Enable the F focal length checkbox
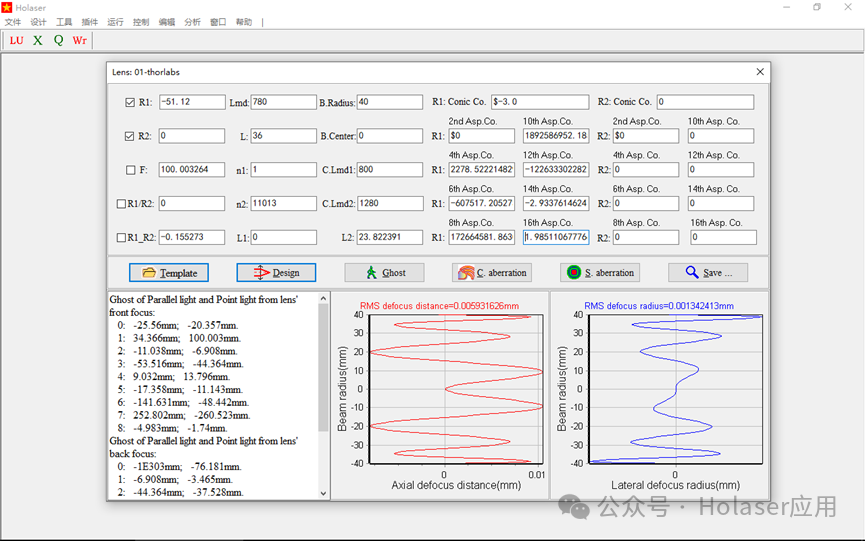Viewport: 865px width, 541px height. (131, 170)
